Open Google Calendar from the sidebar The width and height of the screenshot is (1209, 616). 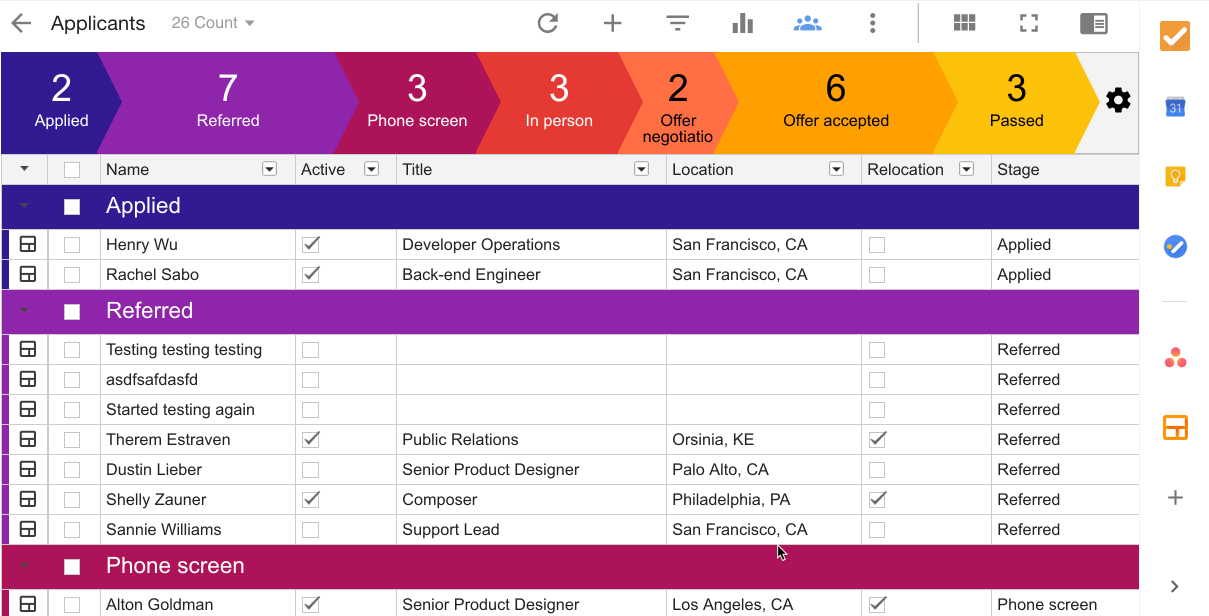pos(1176,106)
